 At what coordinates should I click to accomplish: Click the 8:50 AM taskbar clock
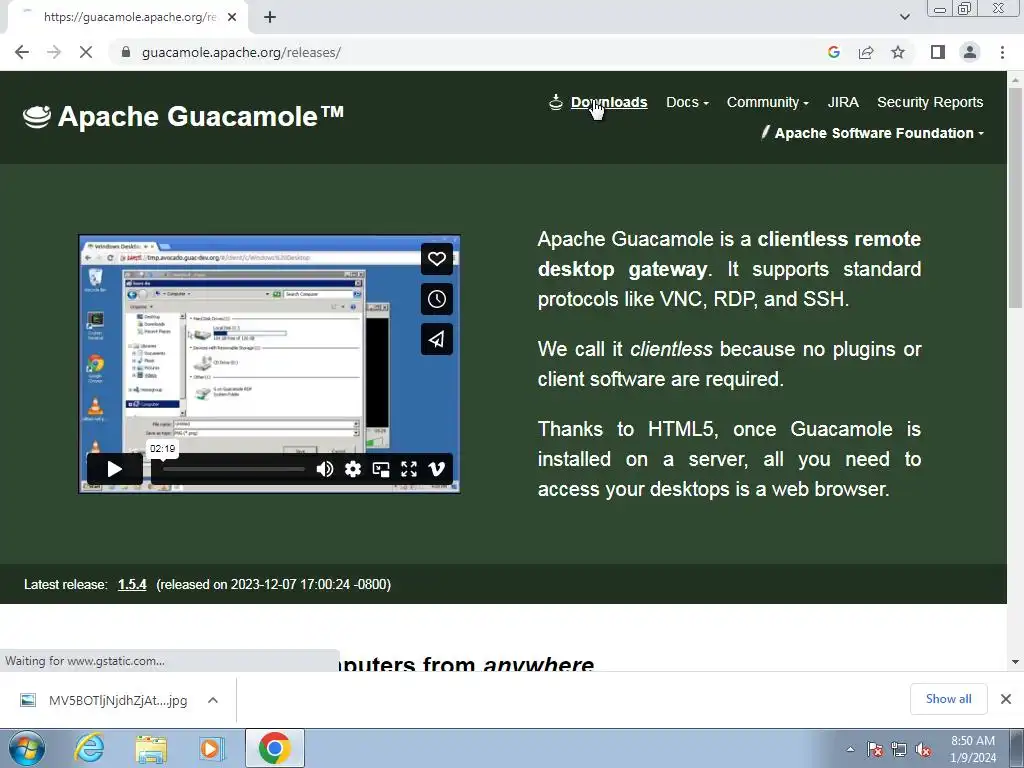973,749
